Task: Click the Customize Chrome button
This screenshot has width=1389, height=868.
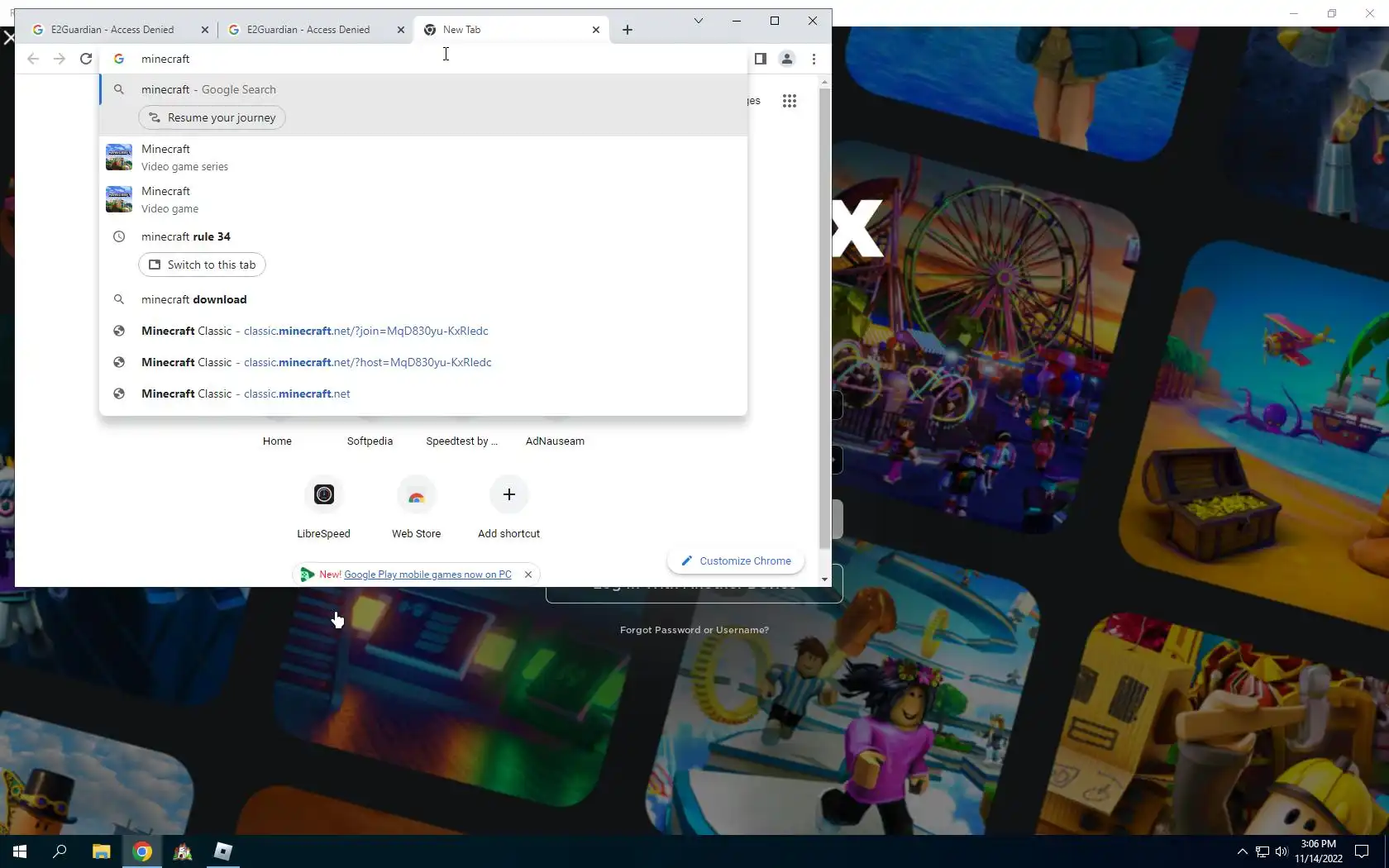Action: 736,560
